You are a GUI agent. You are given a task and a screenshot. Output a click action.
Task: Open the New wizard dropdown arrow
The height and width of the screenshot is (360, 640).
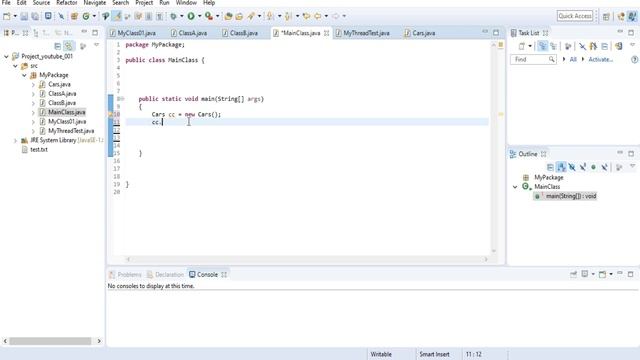[x=15, y=16]
